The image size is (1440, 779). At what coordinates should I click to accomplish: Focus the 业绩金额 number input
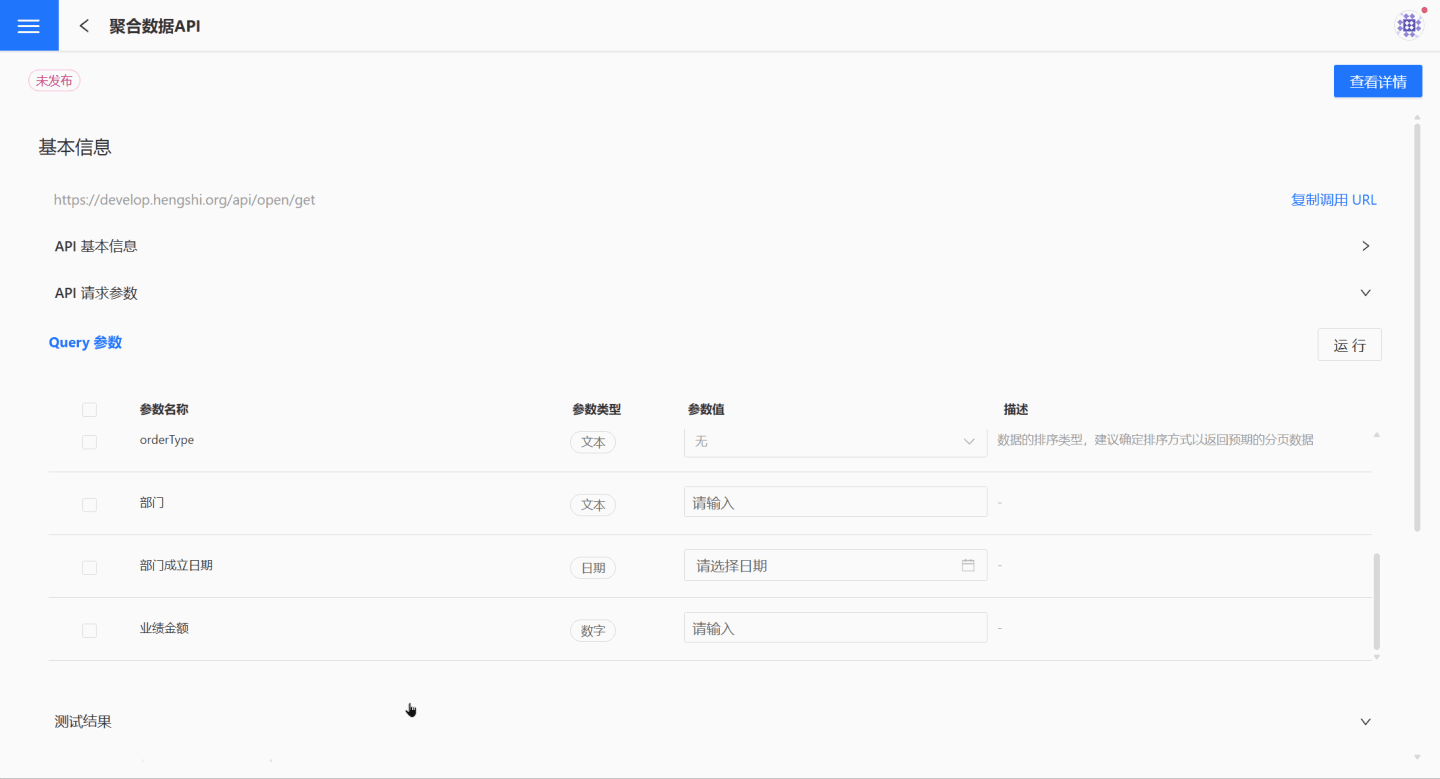point(835,628)
